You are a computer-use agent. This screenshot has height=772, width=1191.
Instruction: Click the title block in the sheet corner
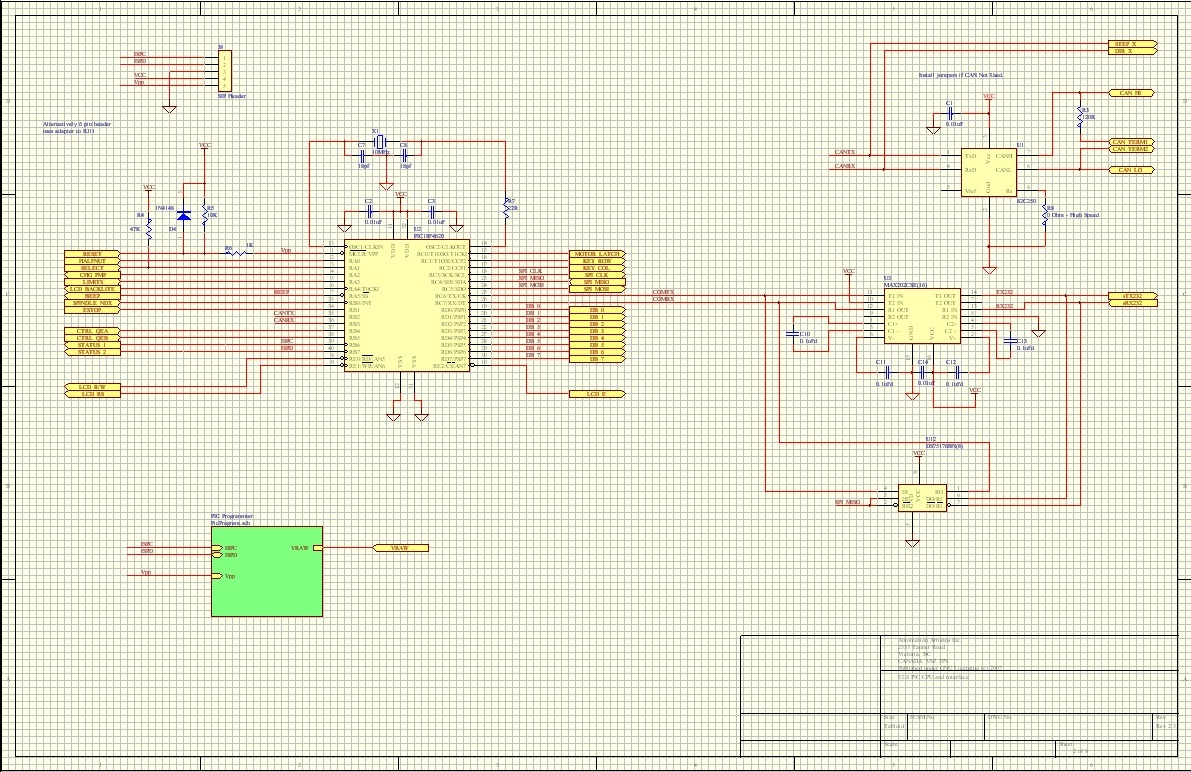(x=959, y=695)
